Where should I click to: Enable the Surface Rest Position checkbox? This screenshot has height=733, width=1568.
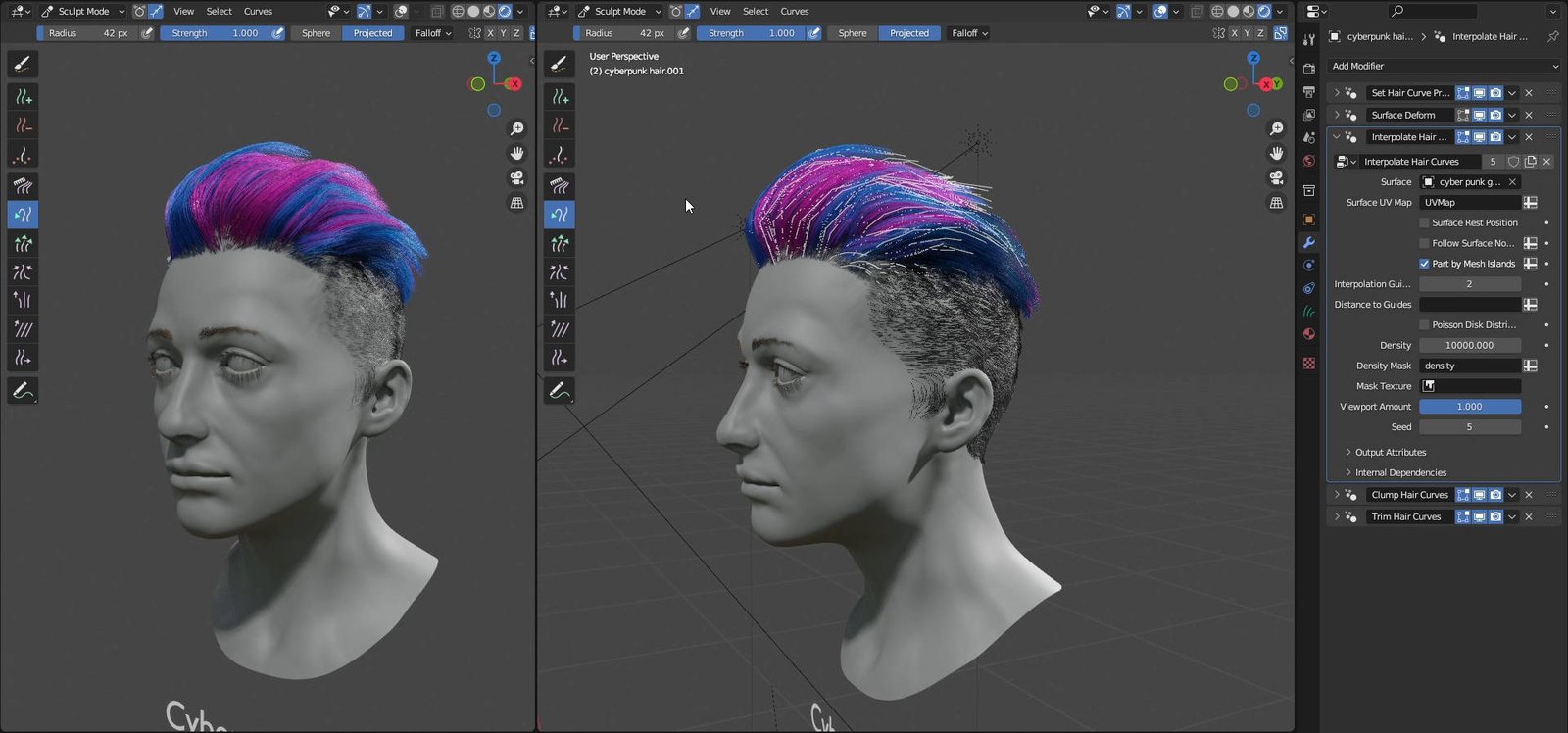1424,223
